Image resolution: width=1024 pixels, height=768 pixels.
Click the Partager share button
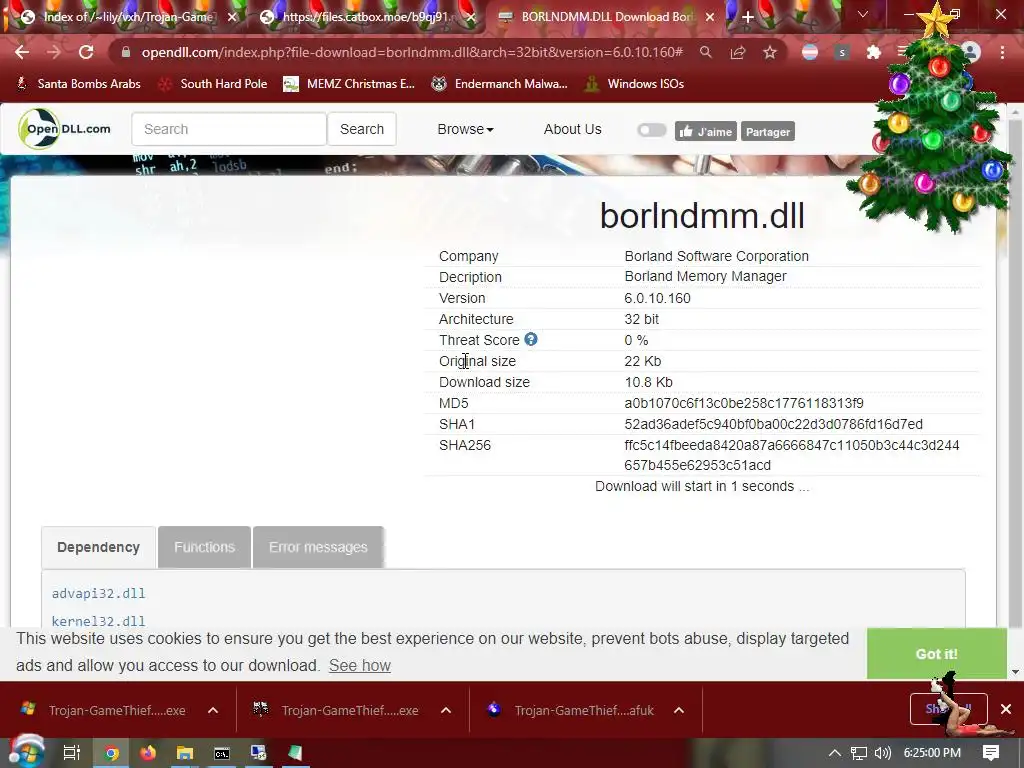click(x=767, y=131)
